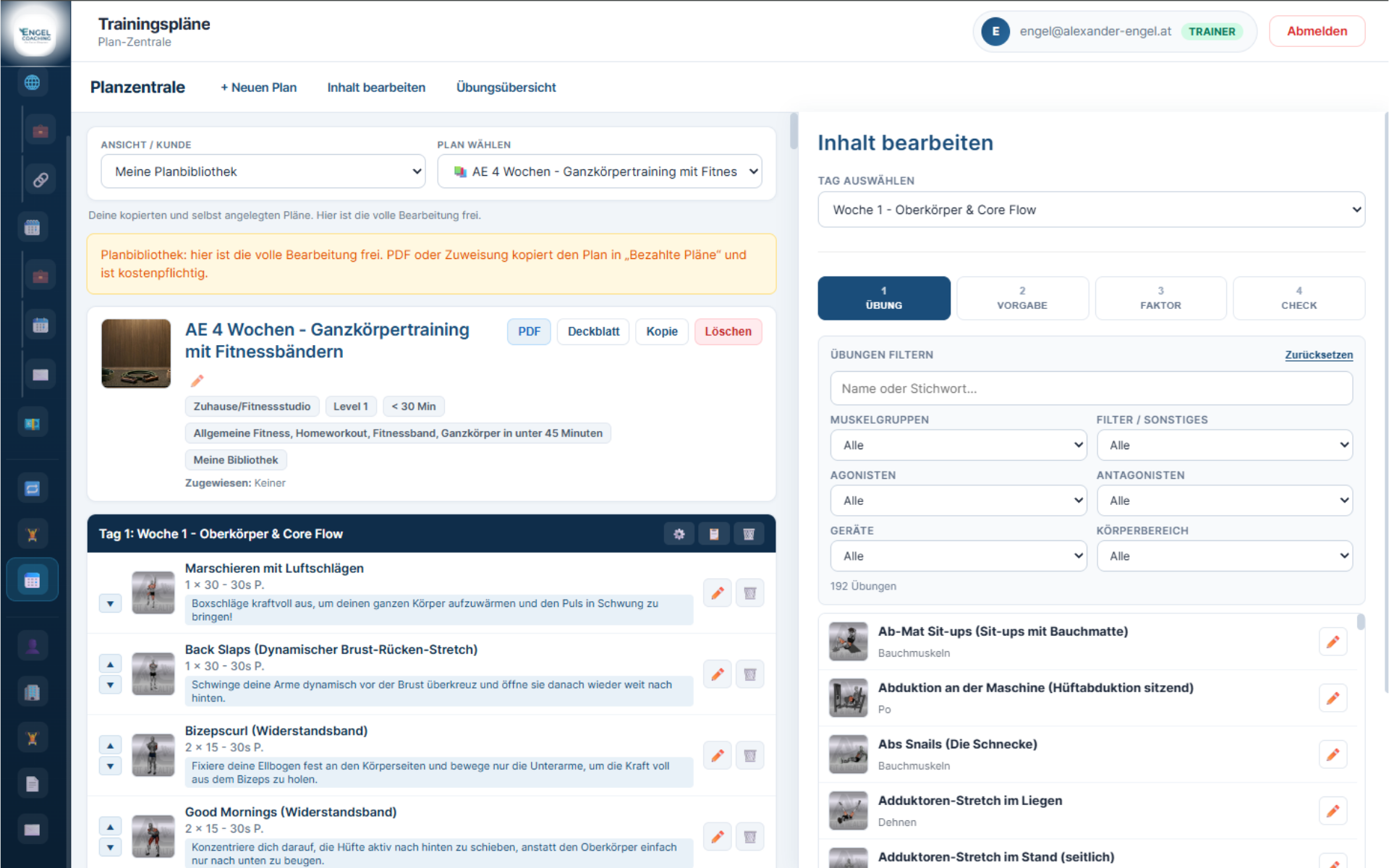Move Back Slaps exercise up

coord(110,664)
